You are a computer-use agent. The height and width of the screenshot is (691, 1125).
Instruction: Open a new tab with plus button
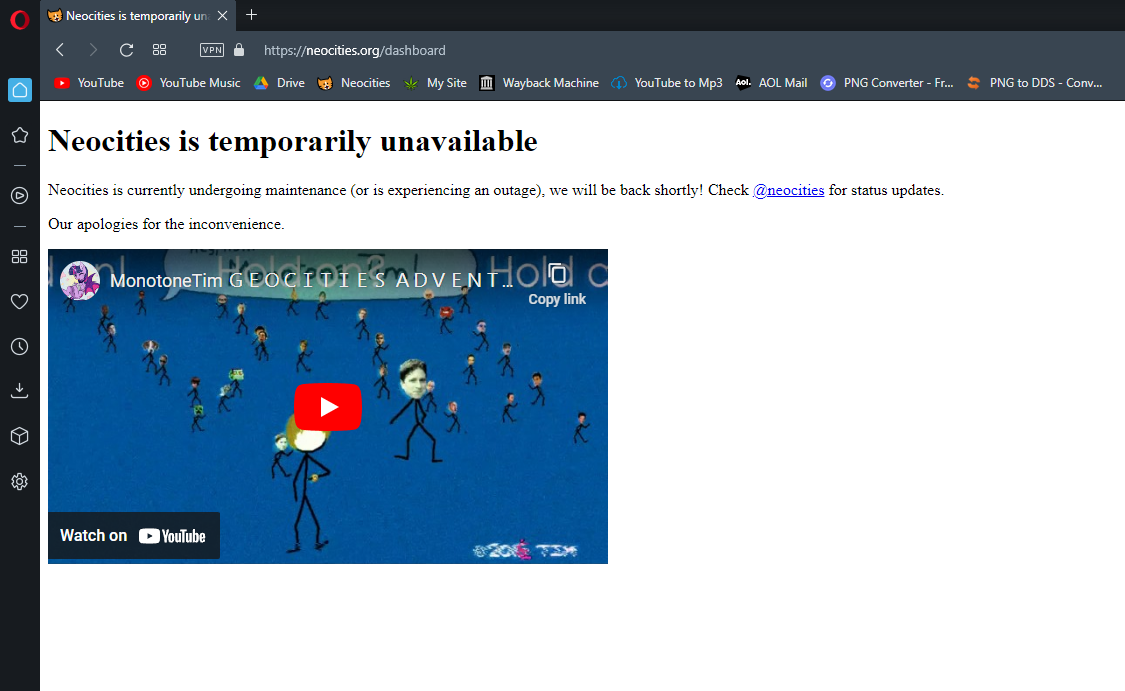coord(251,15)
